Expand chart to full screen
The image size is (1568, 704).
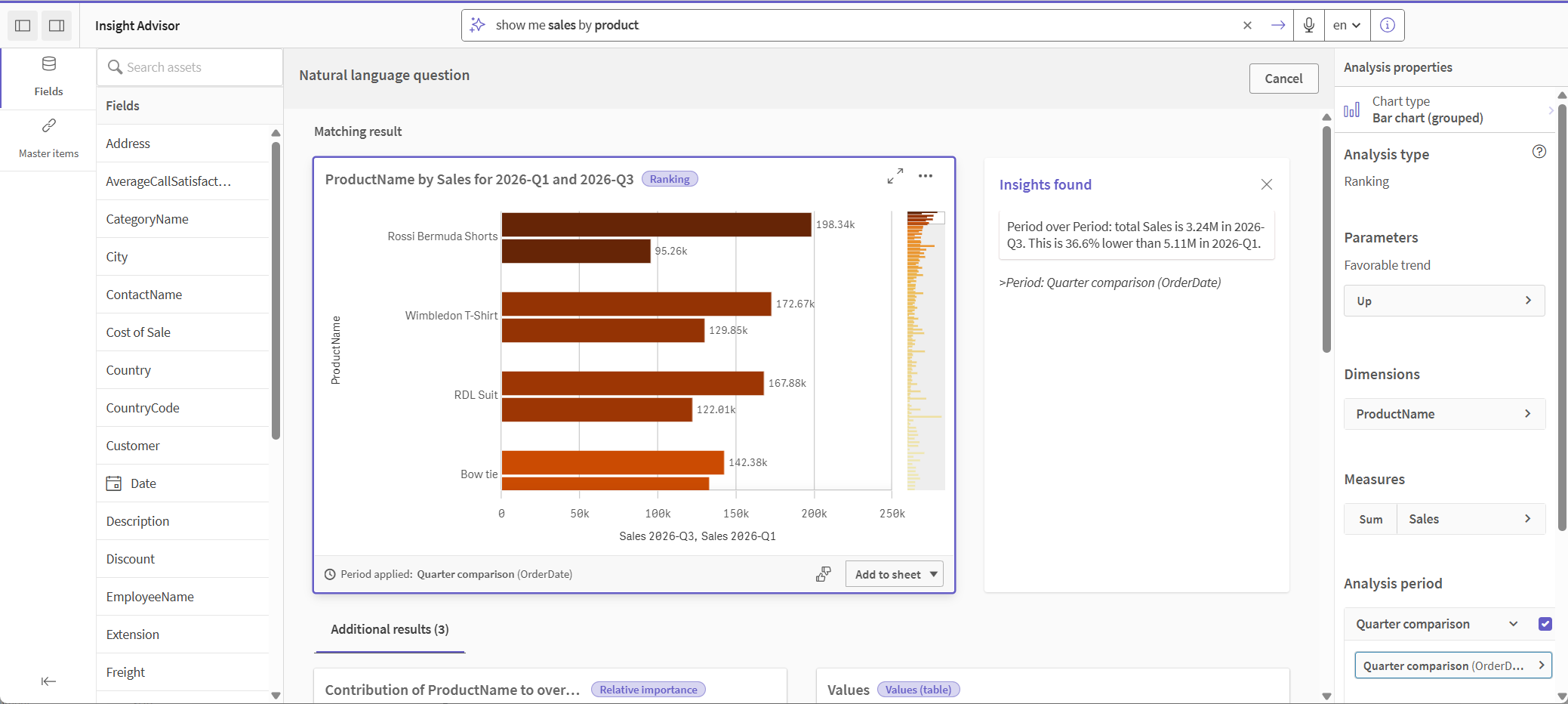[895, 176]
